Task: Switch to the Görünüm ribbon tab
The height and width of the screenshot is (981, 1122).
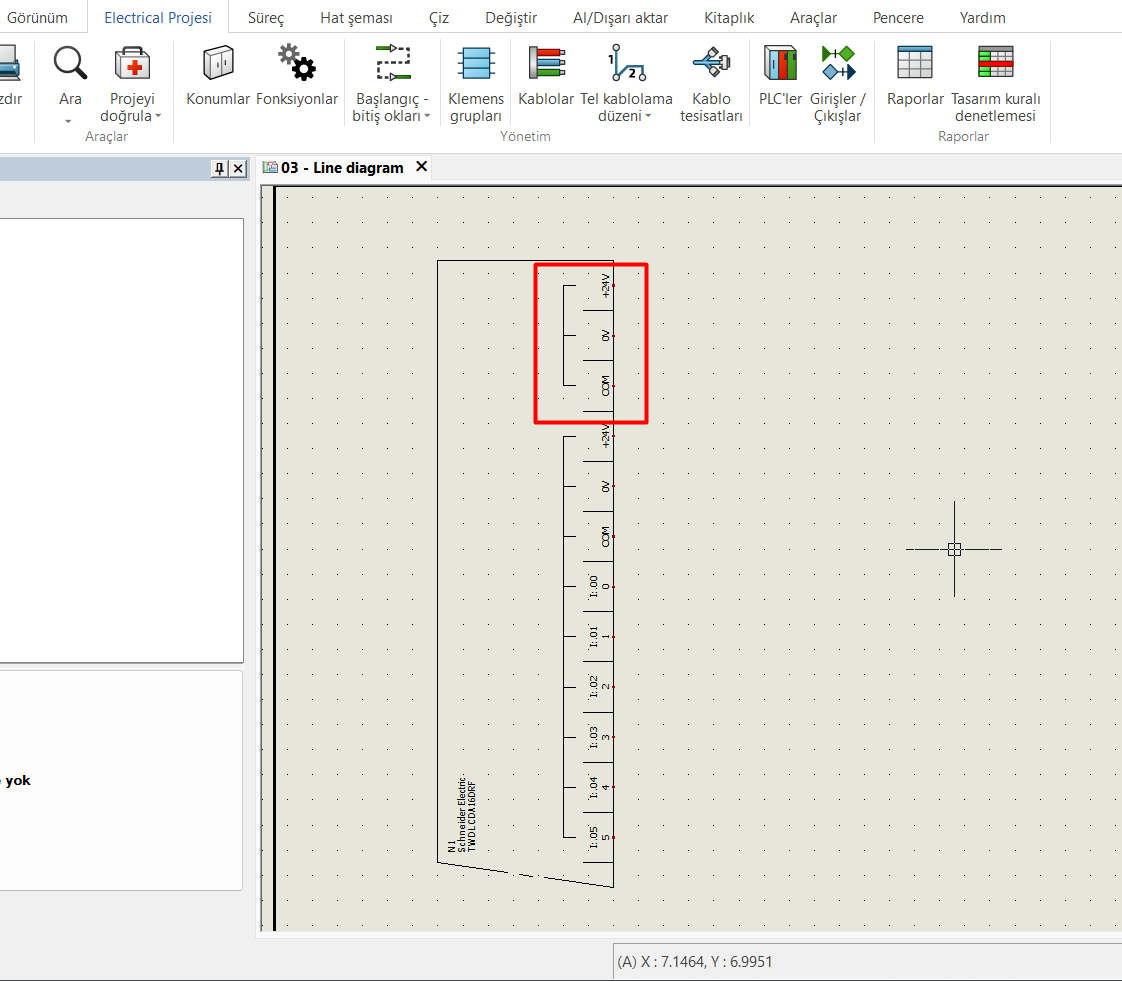Action: [x=37, y=18]
